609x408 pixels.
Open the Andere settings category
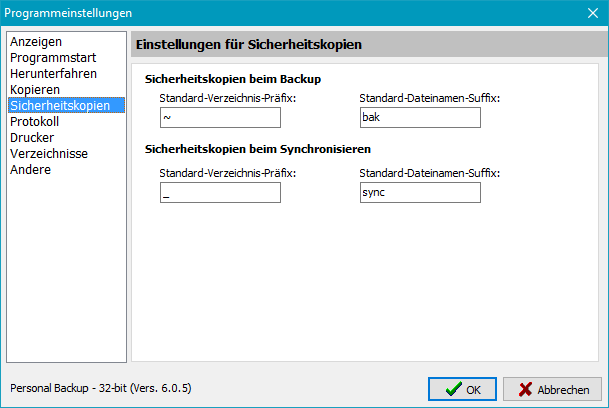coord(30,170)
